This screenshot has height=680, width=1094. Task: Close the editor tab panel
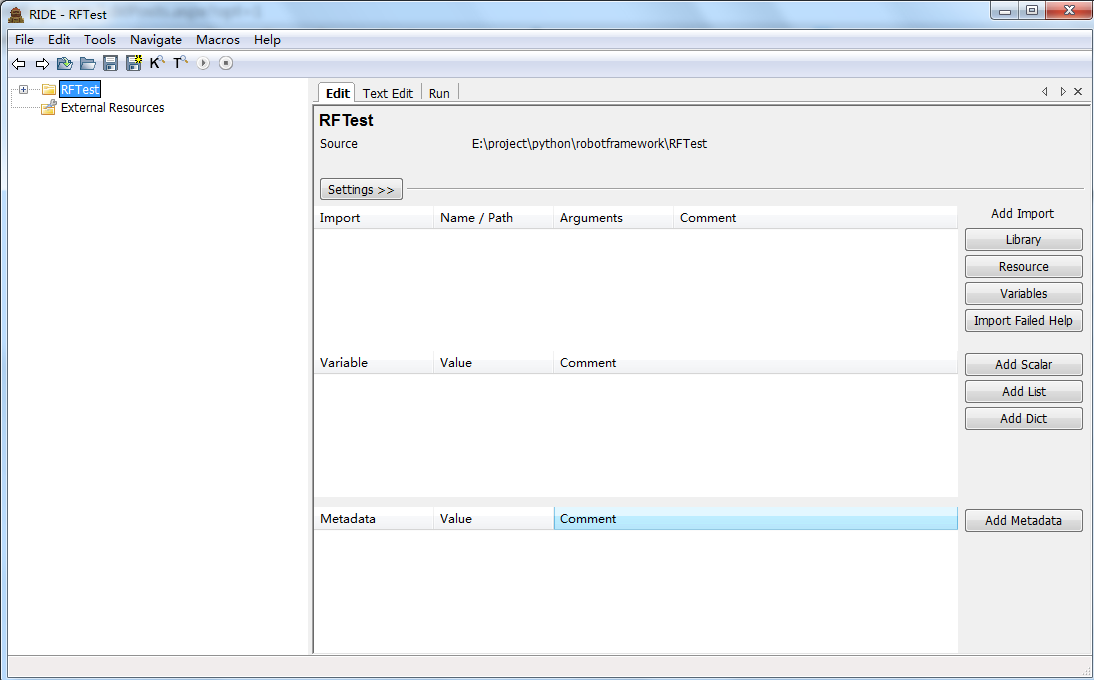[x=1078, y=91]
